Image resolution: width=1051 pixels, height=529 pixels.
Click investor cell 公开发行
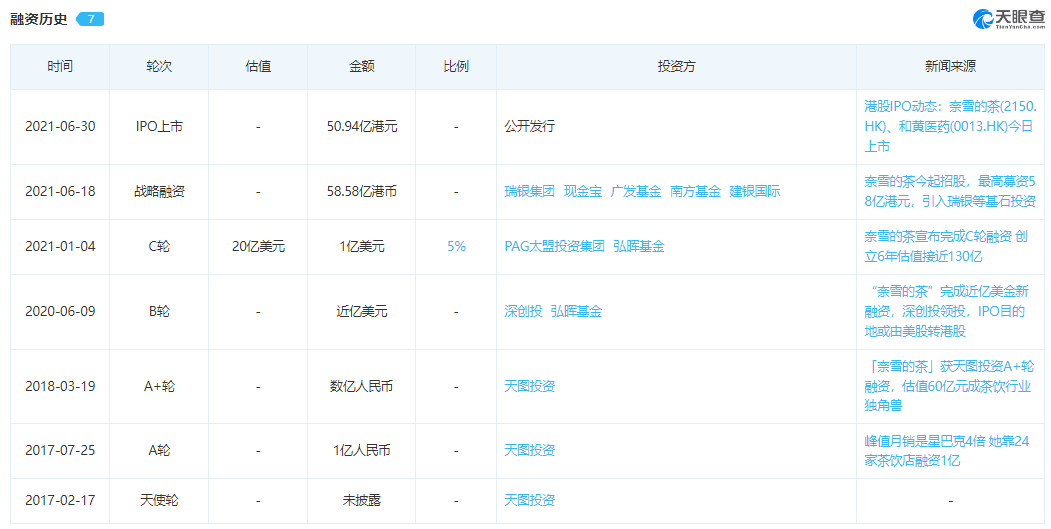(530, 127)
